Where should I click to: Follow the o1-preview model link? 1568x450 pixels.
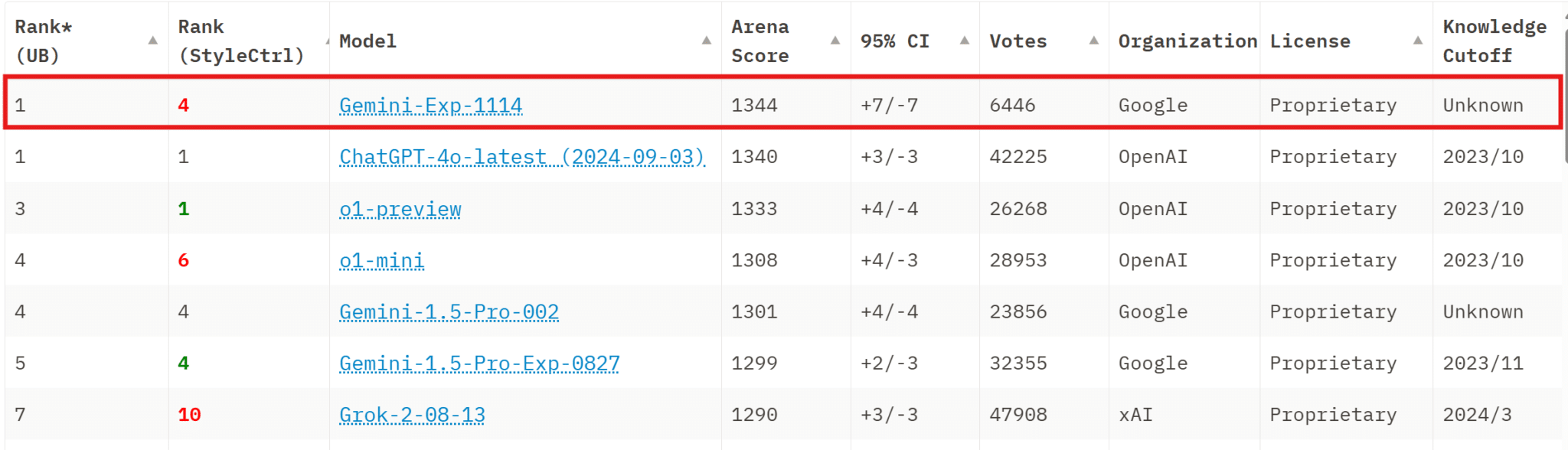pos(400,209)
